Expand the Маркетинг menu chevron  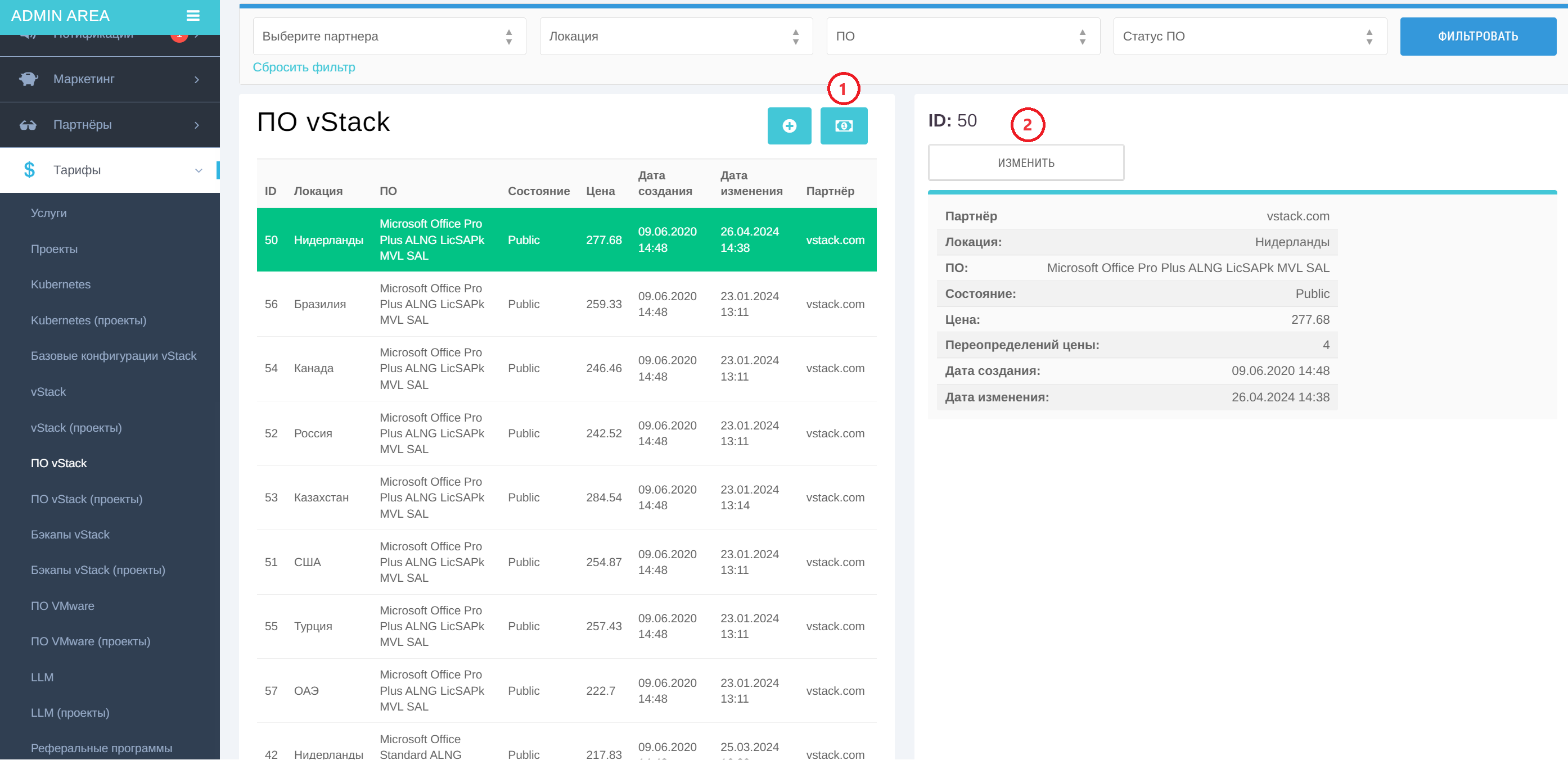pyautogui.click(x=197, y=80)
